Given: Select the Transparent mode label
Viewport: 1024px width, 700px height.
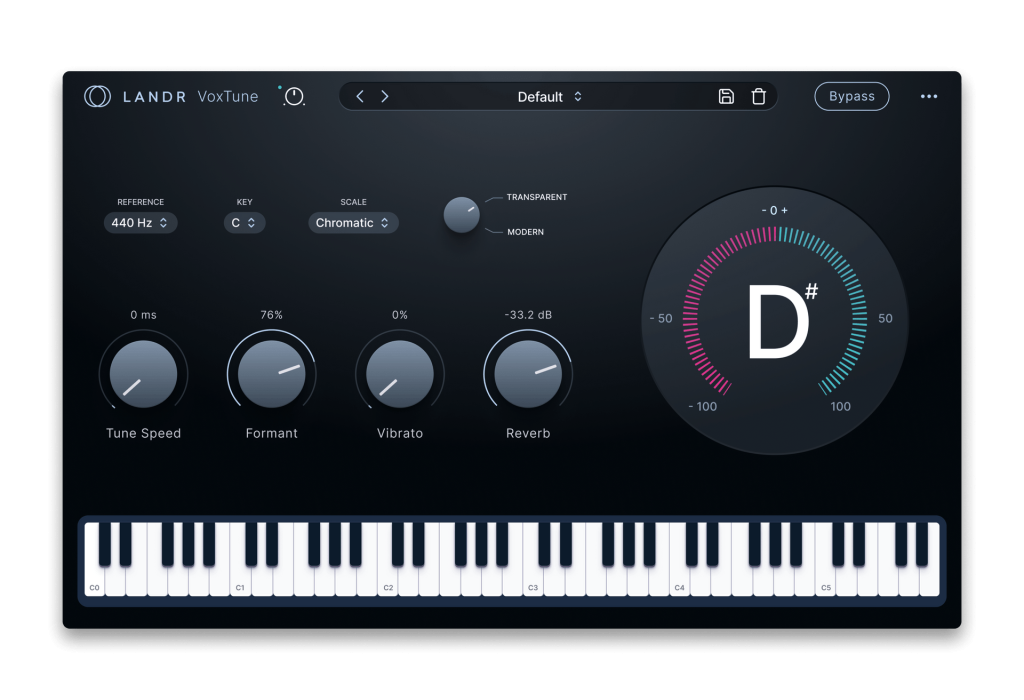Looking at the screenshot, I should click(x=536, y=197).
